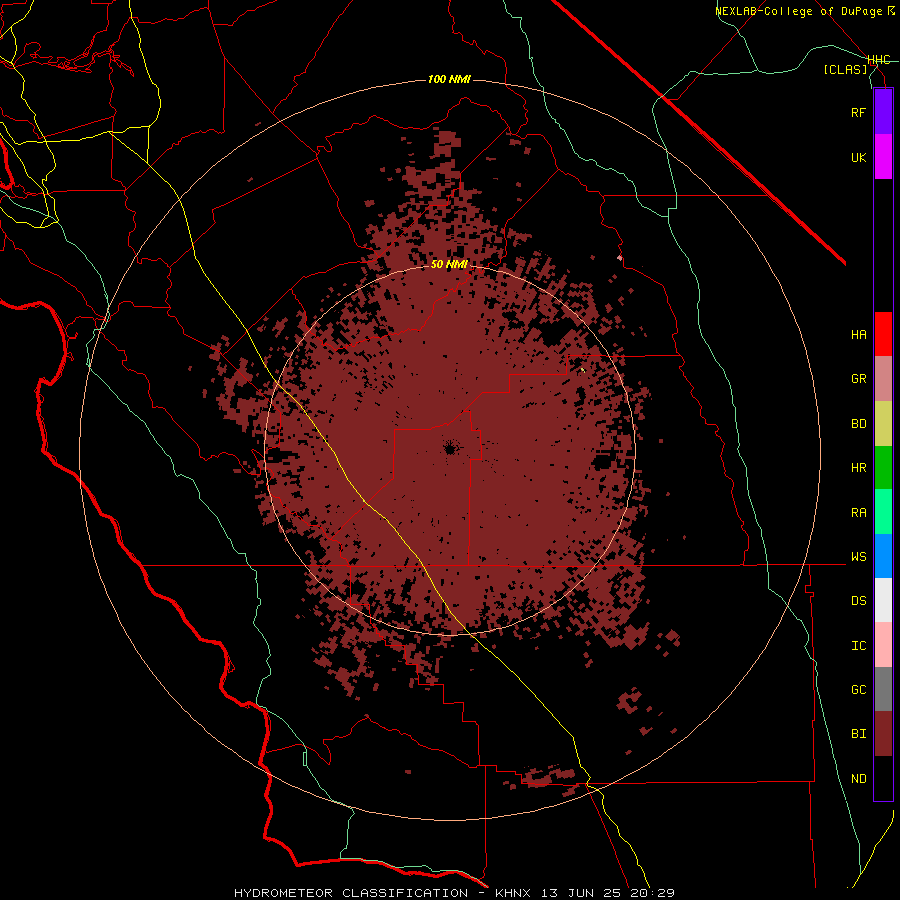This screenshot has width=900, height=900.
Task: Click the KHNX station identifier
Action: point(514,893)
